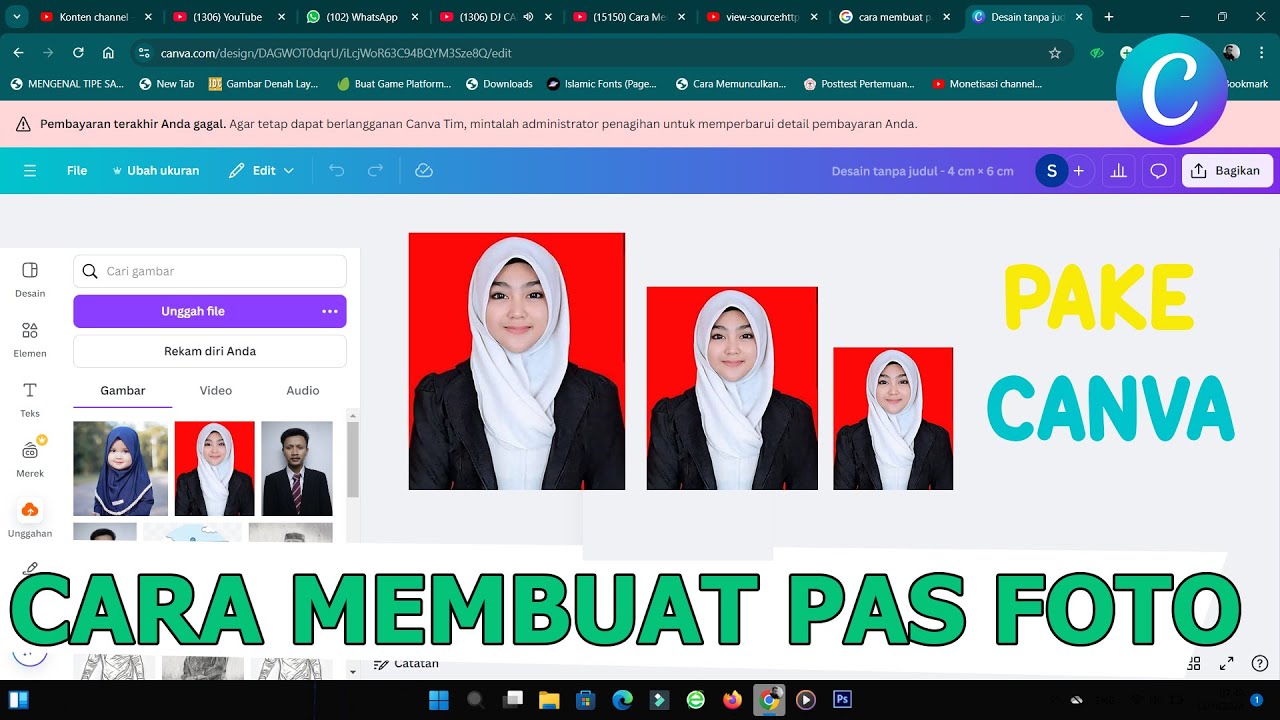Close the cara membuat browser tab
Screen dimensions: 1280x720
click(946, 17)
